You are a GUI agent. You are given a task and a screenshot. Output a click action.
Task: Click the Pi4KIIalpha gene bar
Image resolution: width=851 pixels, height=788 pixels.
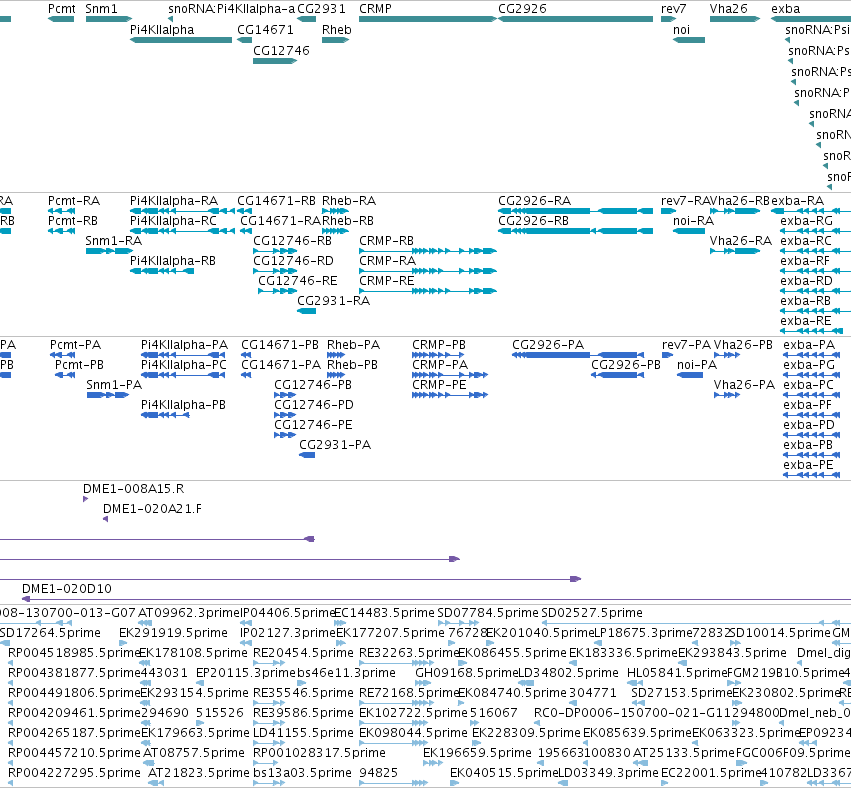181,40
